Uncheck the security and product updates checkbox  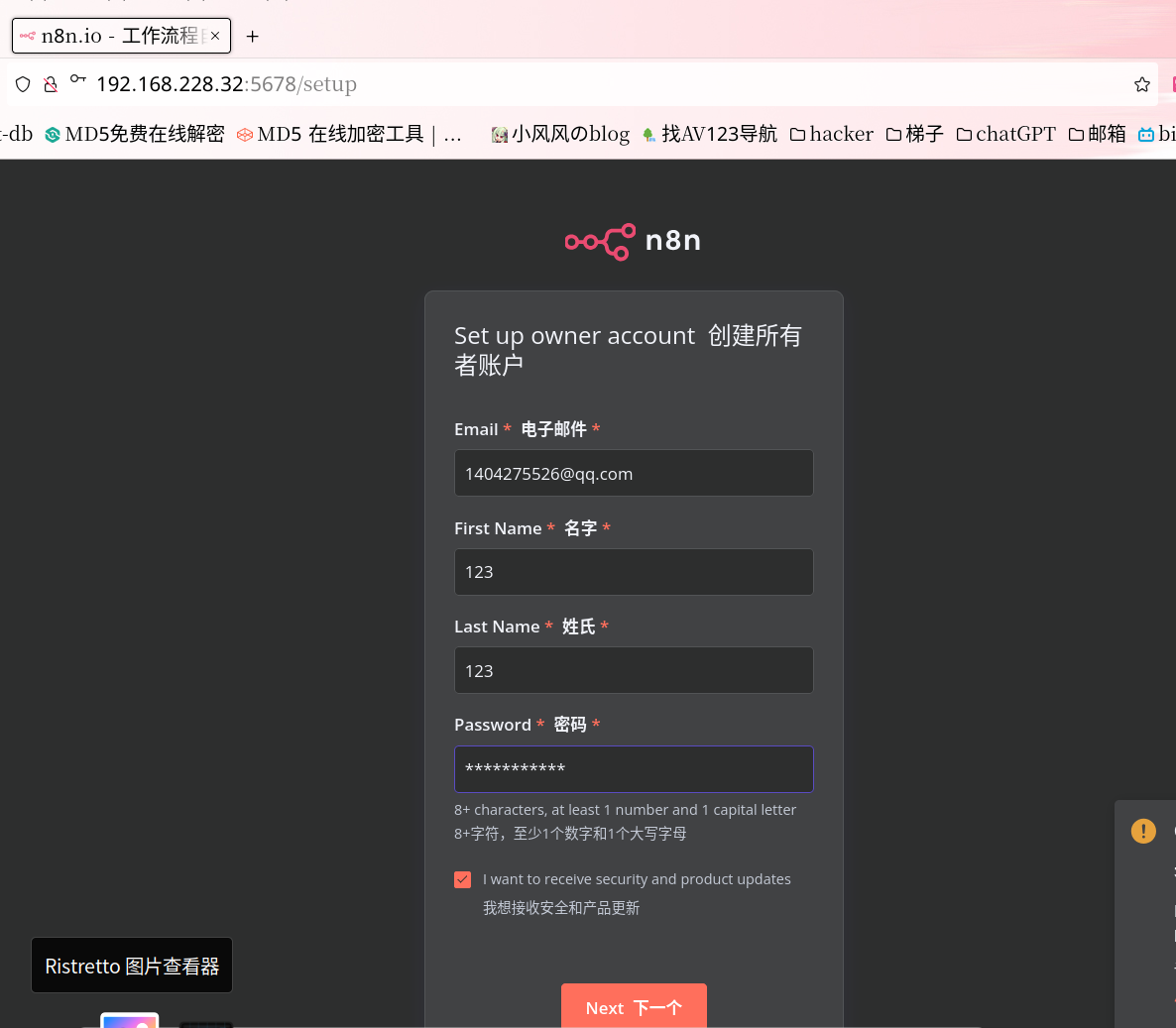[x=463, y=879]
